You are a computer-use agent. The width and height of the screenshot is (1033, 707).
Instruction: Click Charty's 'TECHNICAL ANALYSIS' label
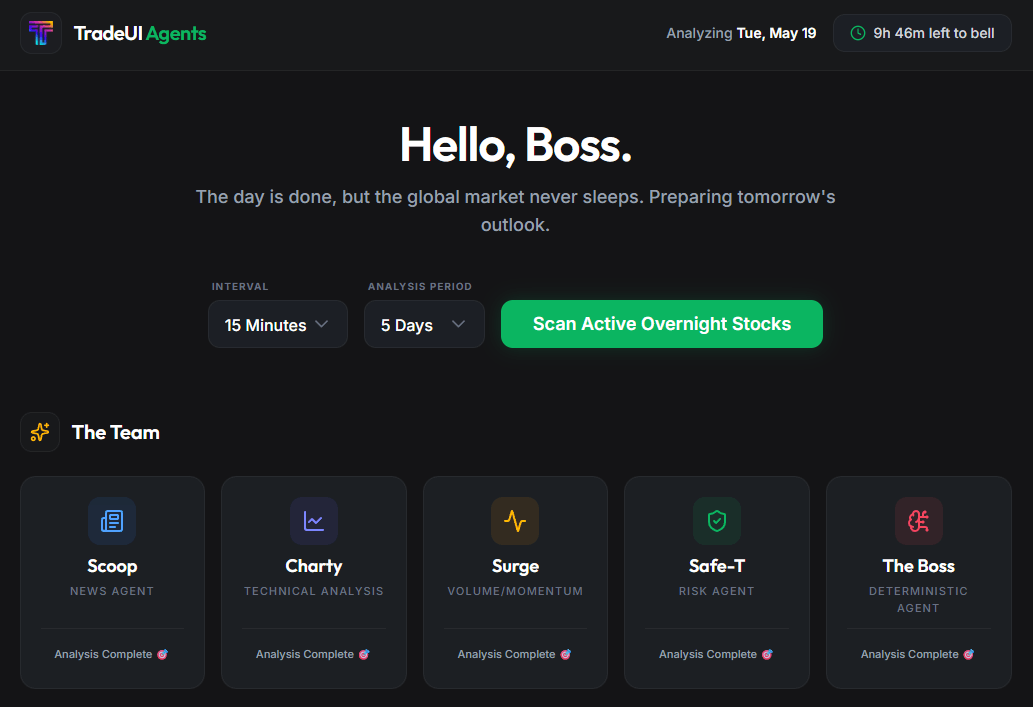314,591
